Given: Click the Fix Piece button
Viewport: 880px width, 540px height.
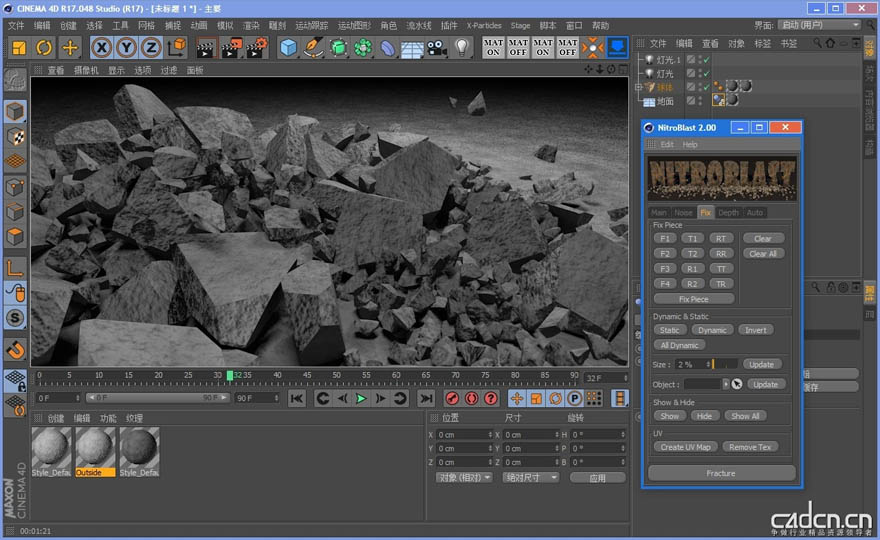Looking at the screenshot, I should (x=694, y=299).
